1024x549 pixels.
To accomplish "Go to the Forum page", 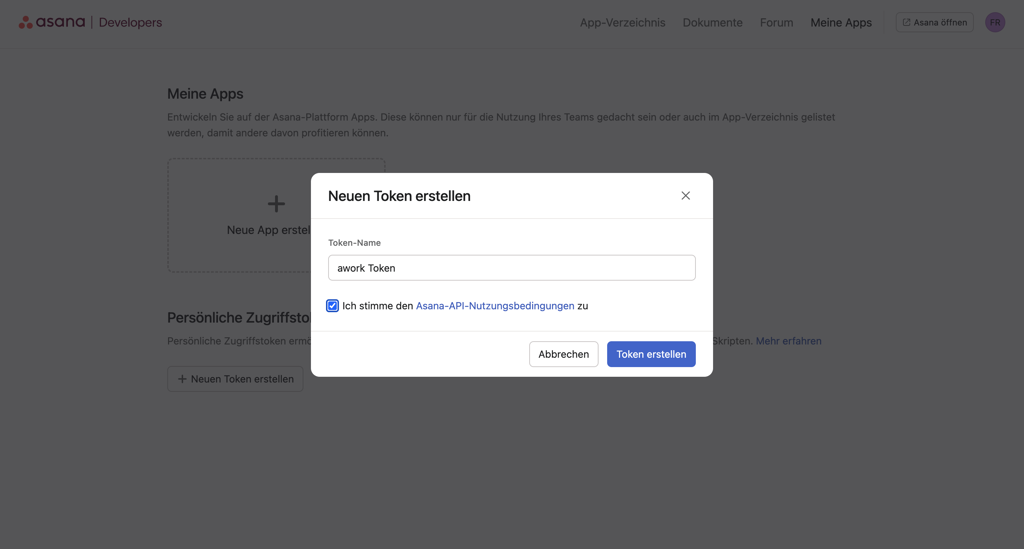I will click(x=776, y=22).
